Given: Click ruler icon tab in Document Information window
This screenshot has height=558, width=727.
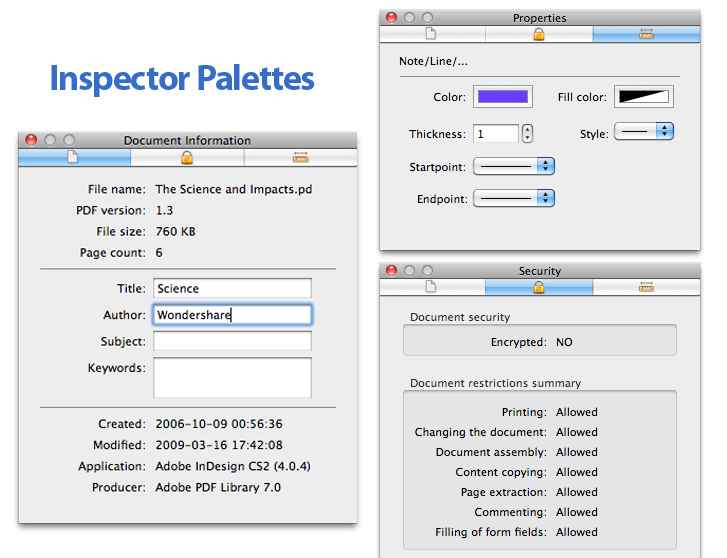Looking at the screenshot, I should [x=300, y=157].
